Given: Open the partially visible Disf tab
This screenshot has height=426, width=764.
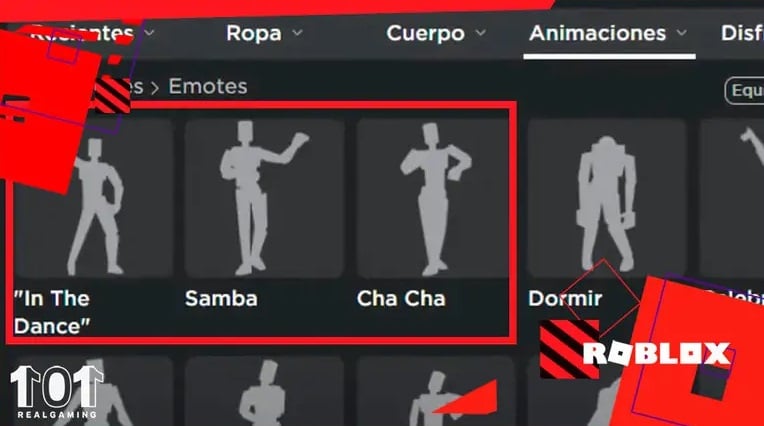Looking at the screenshot, I should (742, 33).
